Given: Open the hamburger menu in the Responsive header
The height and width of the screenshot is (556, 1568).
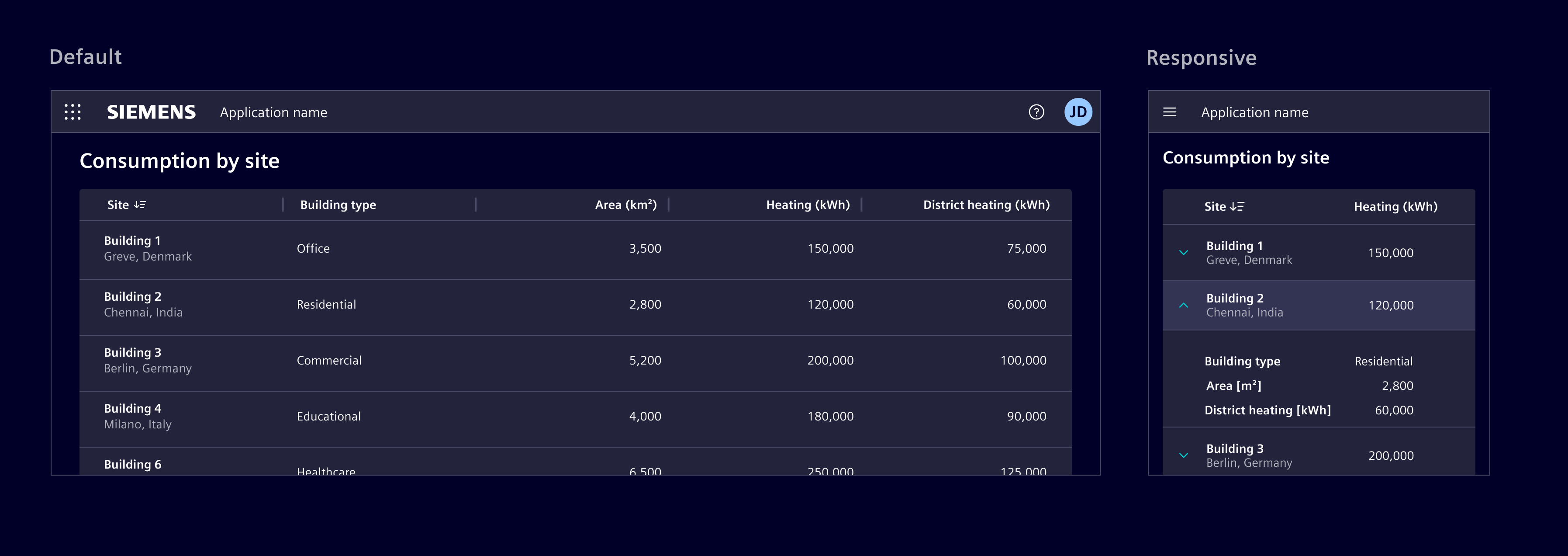Looking at the screenshot, I should (1169, 112).
